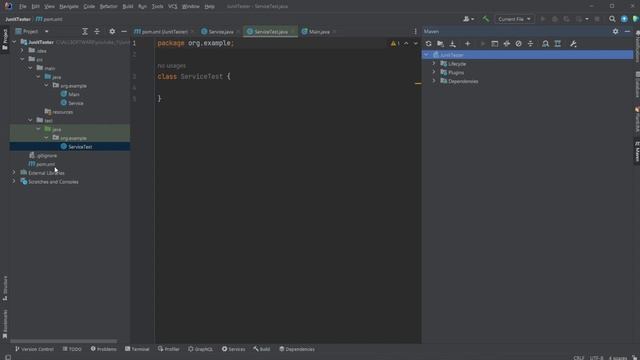The width and height of the screenshot is (640, 360).
Task: Select Service class in project tree
Action: 72,103
